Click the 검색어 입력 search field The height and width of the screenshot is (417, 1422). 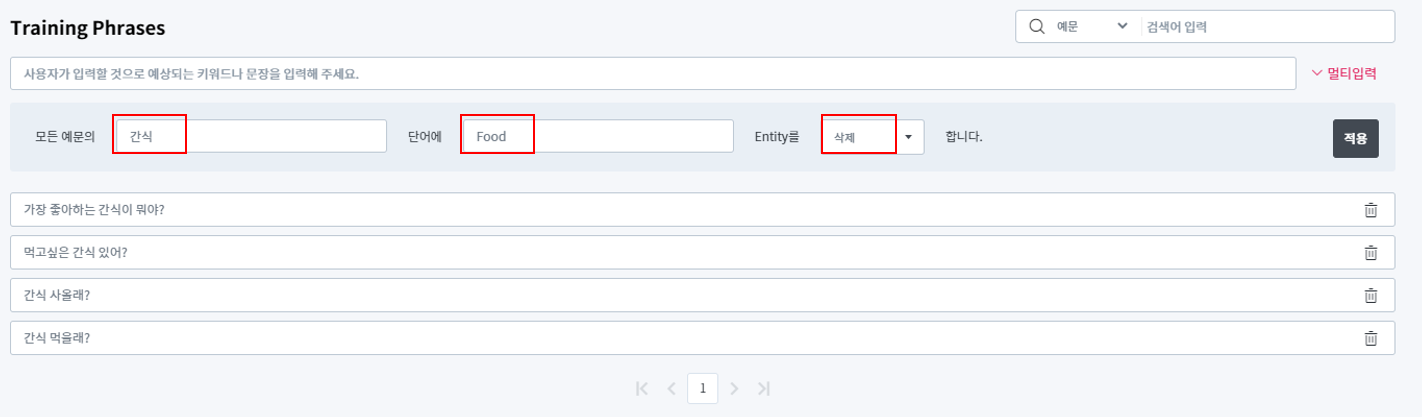click(x=1265, y=27)
